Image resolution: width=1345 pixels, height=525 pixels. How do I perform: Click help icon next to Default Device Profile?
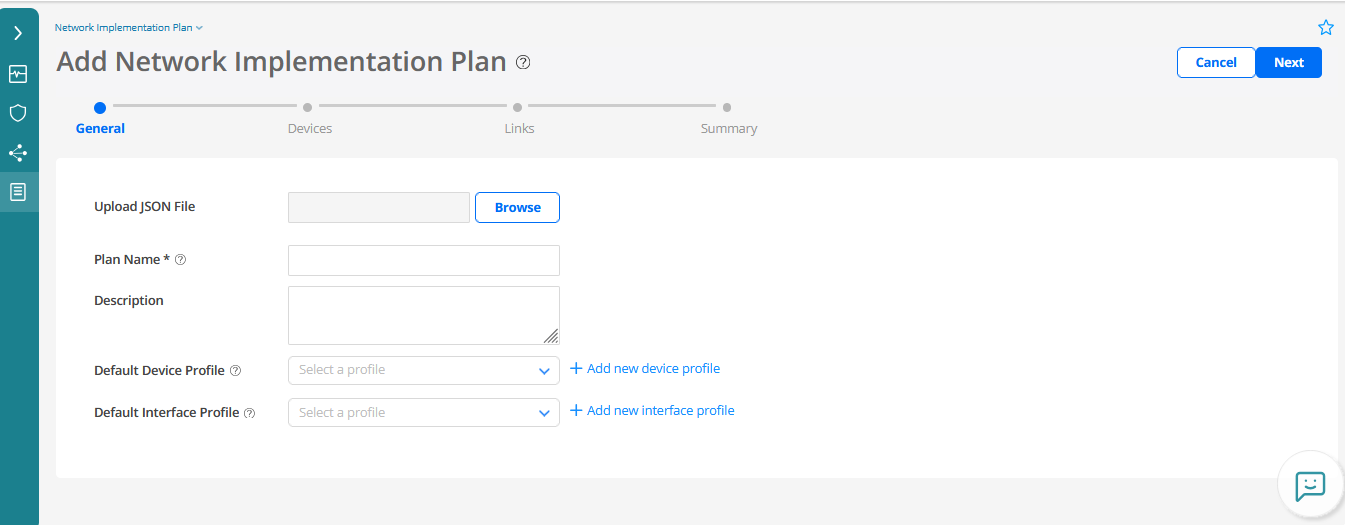point(236,371)
